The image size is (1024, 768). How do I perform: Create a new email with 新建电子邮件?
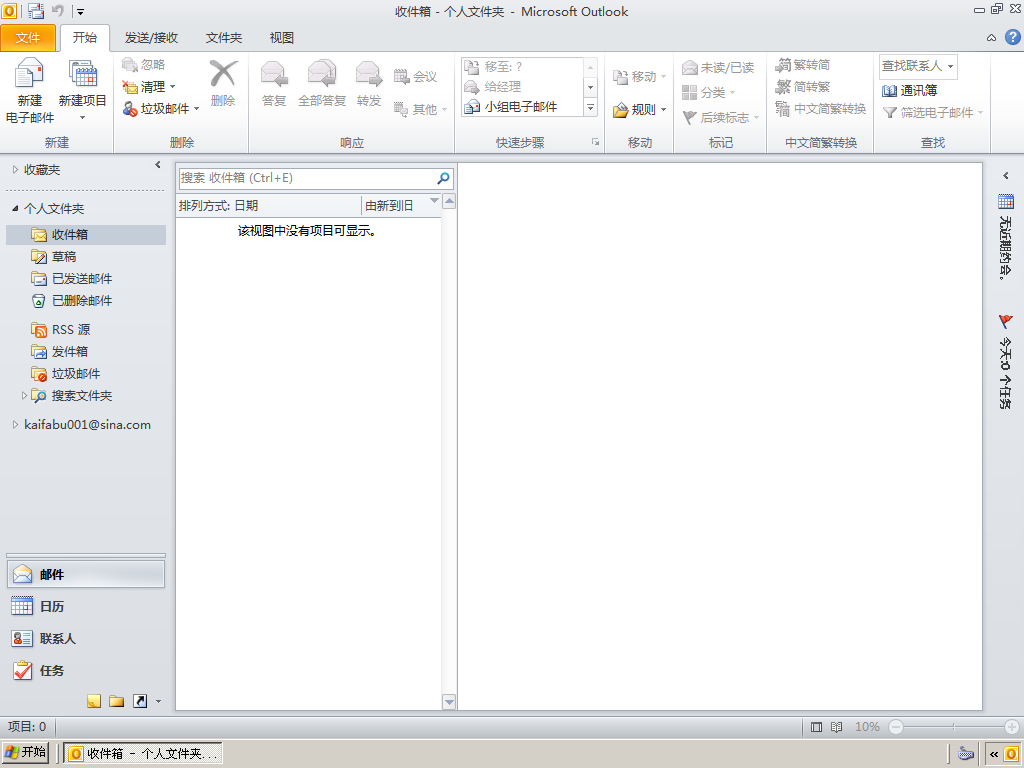tap(29, 91)
